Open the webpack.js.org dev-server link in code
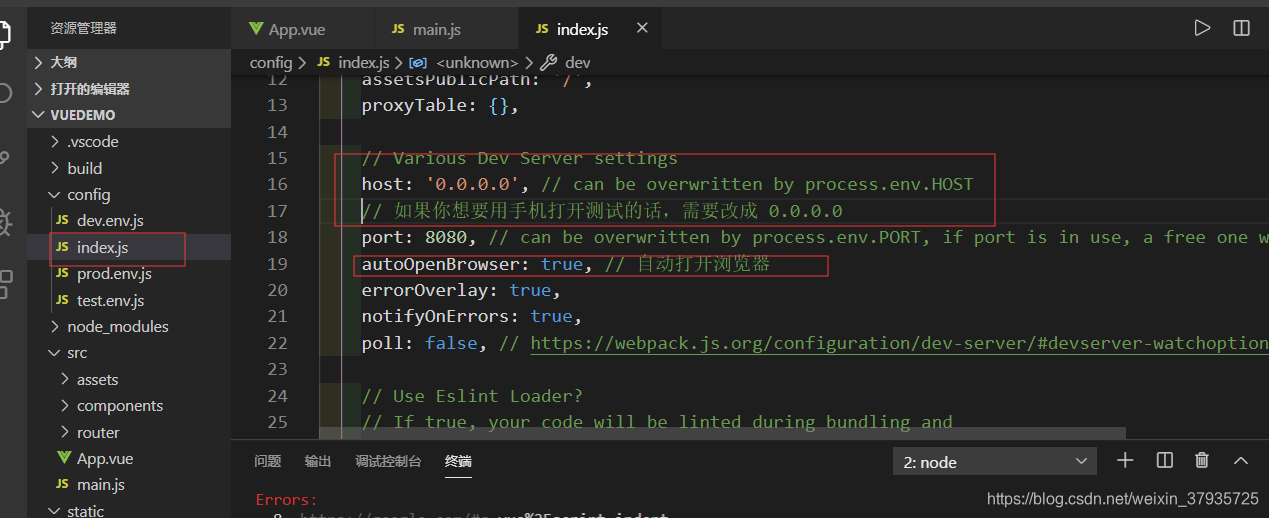 [x=899, y=343]
